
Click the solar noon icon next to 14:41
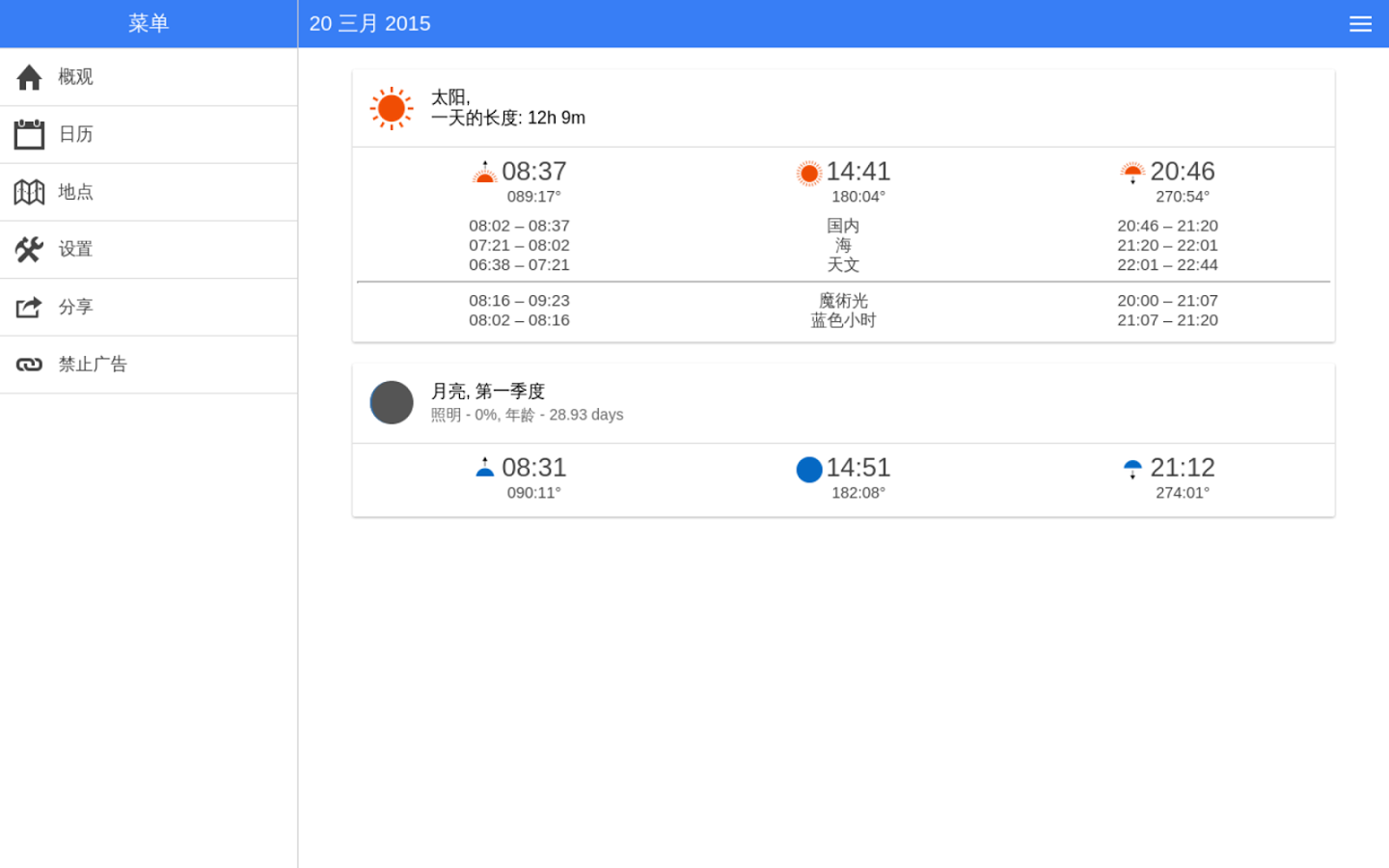[809, 174]
